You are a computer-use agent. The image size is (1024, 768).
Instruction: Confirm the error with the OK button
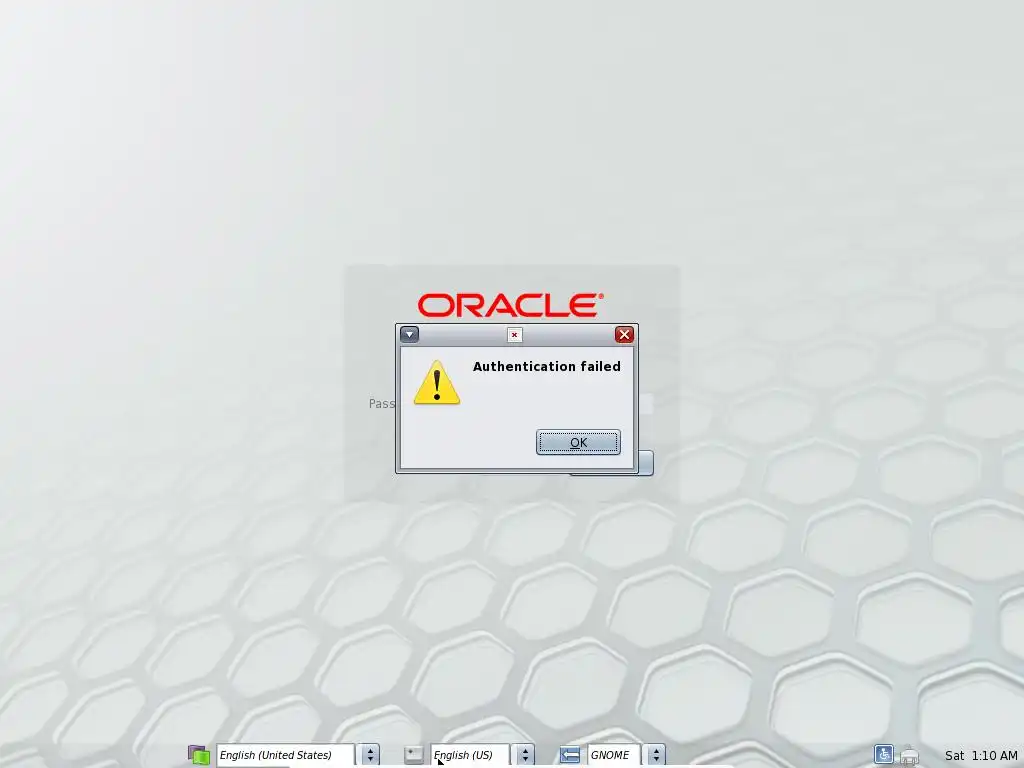[578, 442]
